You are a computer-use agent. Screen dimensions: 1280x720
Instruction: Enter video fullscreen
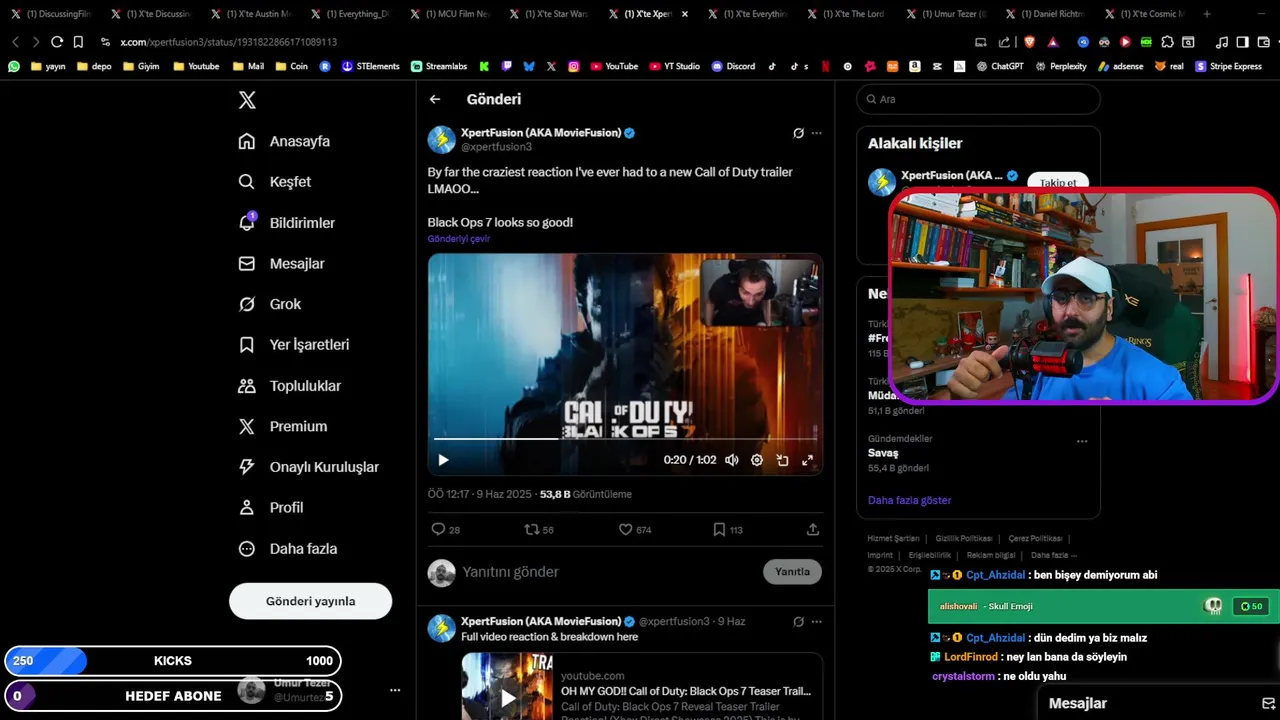coord(807,460)
